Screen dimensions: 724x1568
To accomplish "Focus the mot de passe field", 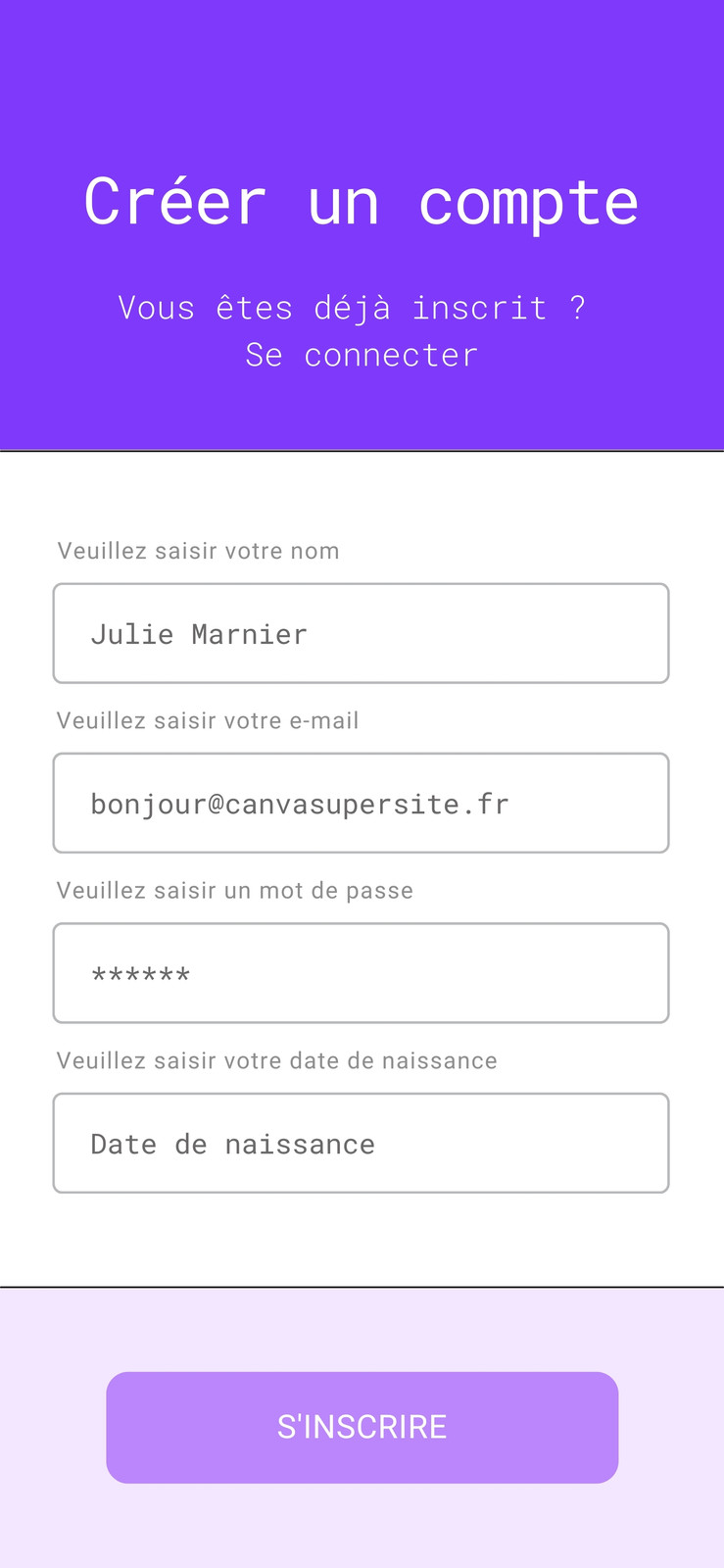I will click(x=361, y=973).
